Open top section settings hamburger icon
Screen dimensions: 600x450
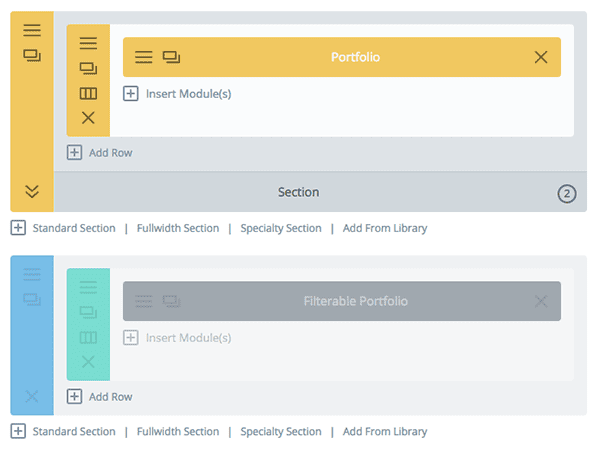[32, 31]
